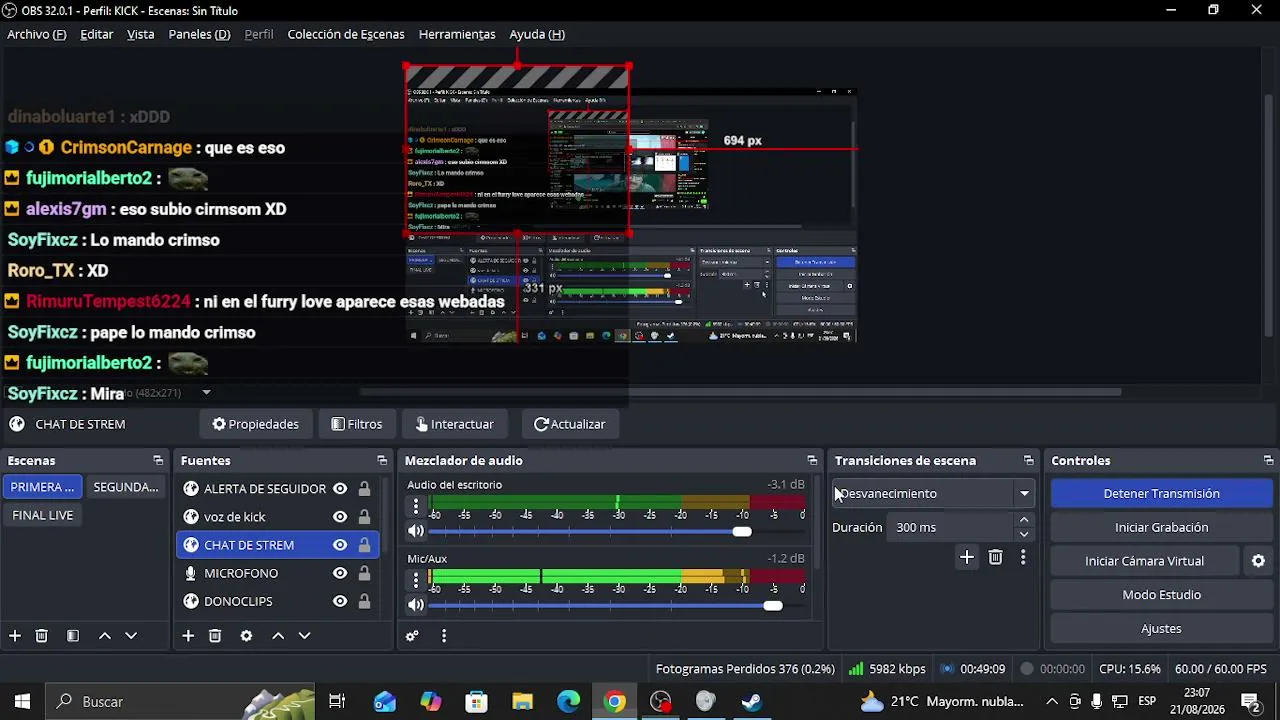Hide the DONOCLIPS source
1280x720 pixels.
(x=340, y=601)
